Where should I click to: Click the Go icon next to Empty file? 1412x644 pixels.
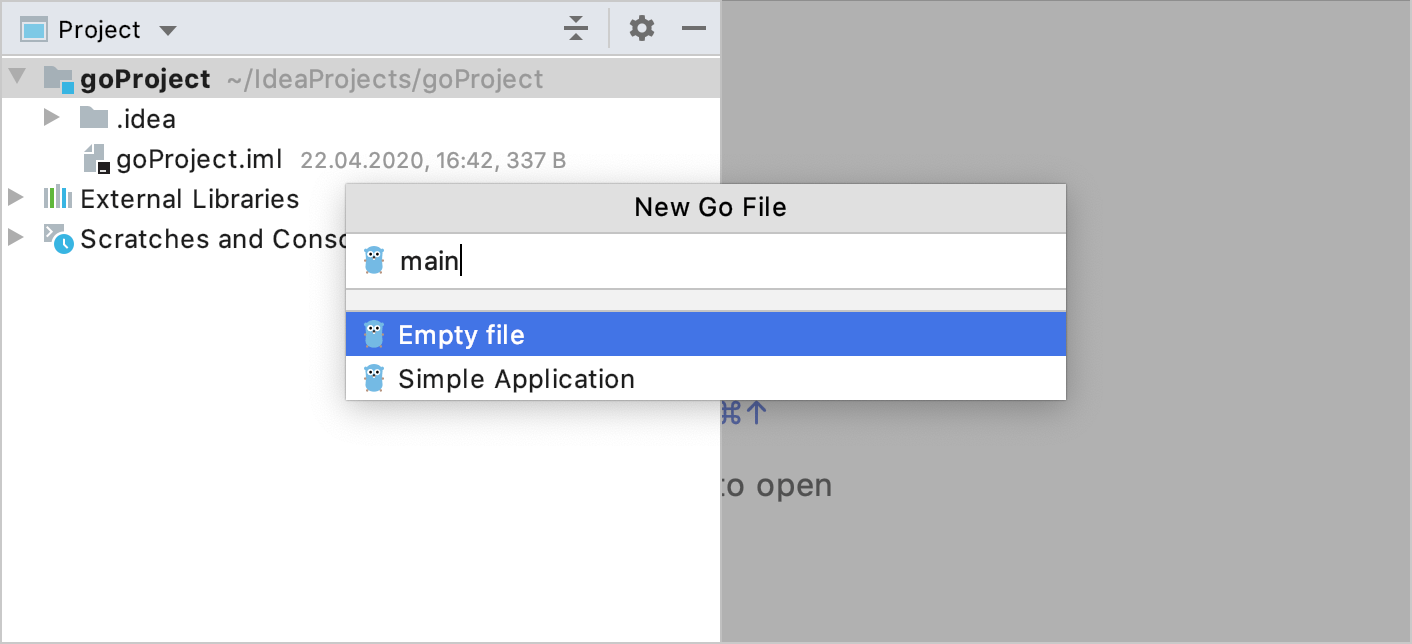pyautogui.click(x=375, y=334)
